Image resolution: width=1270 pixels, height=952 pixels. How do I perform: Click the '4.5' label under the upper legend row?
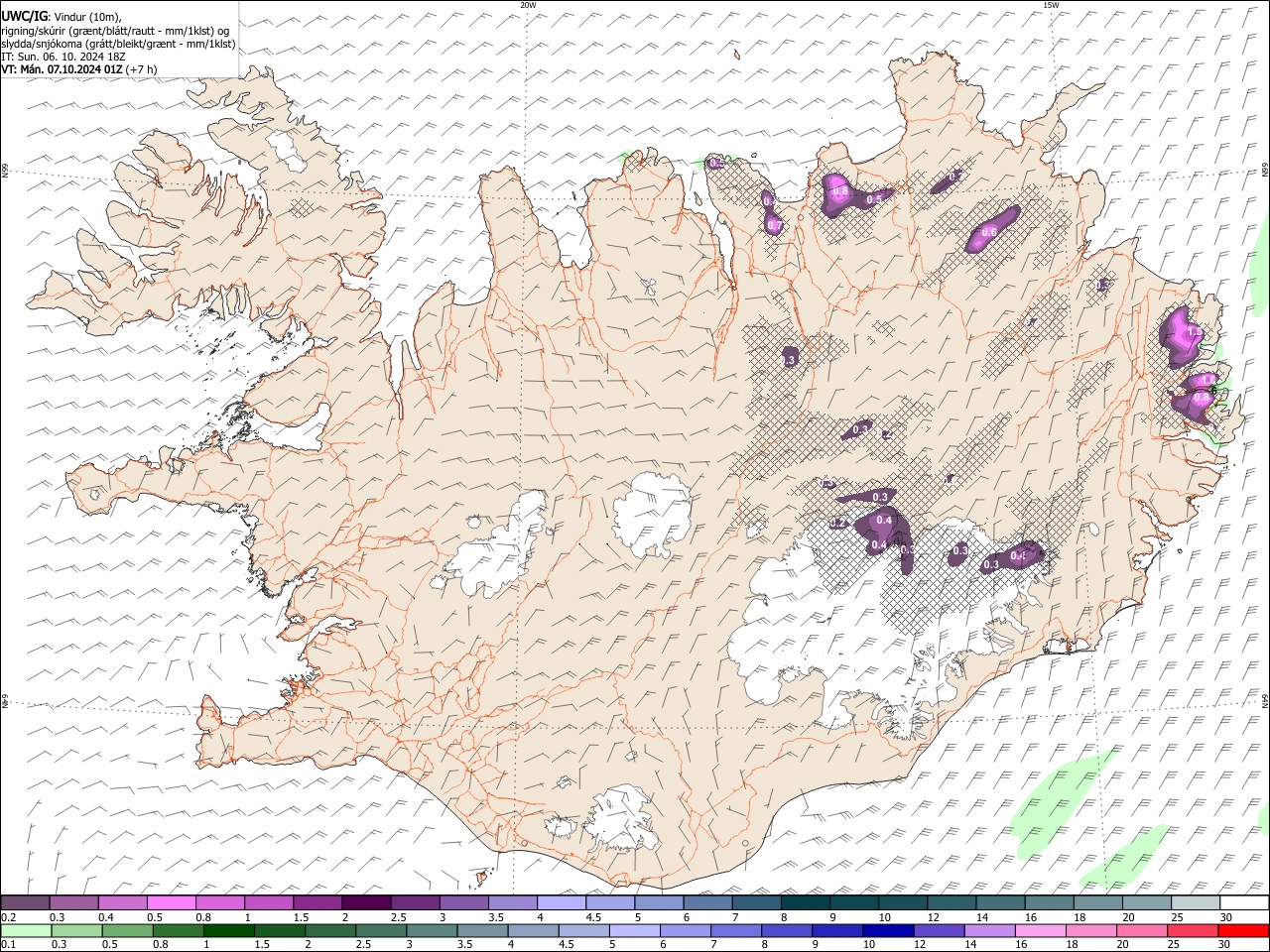593,917
